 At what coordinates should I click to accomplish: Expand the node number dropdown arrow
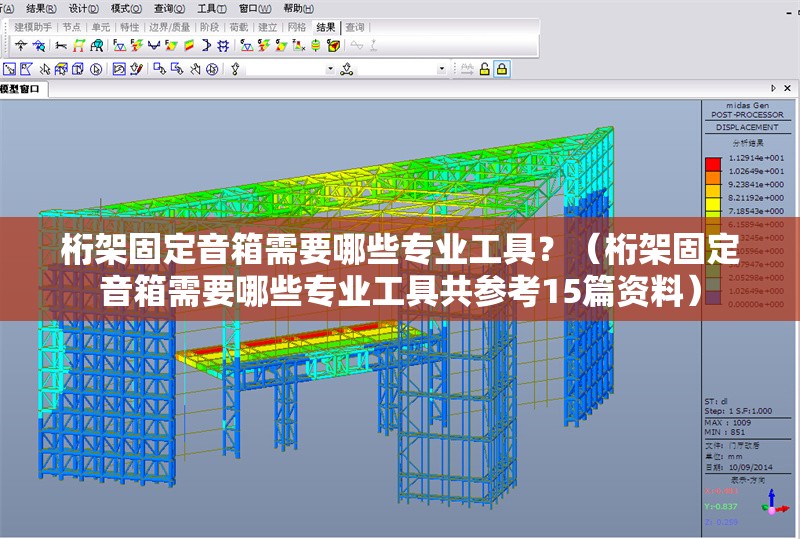coord(331,69)
